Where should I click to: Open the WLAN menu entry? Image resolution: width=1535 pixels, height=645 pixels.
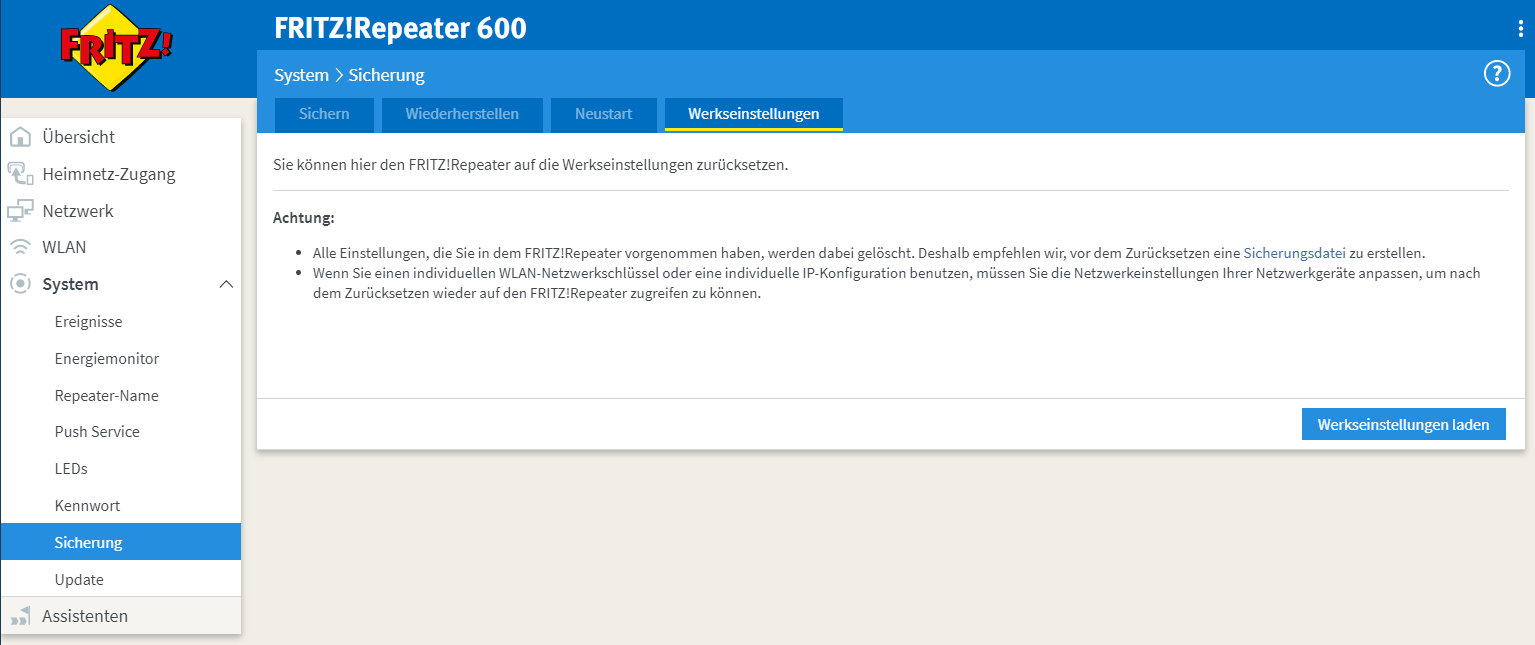tap(121, 247)
